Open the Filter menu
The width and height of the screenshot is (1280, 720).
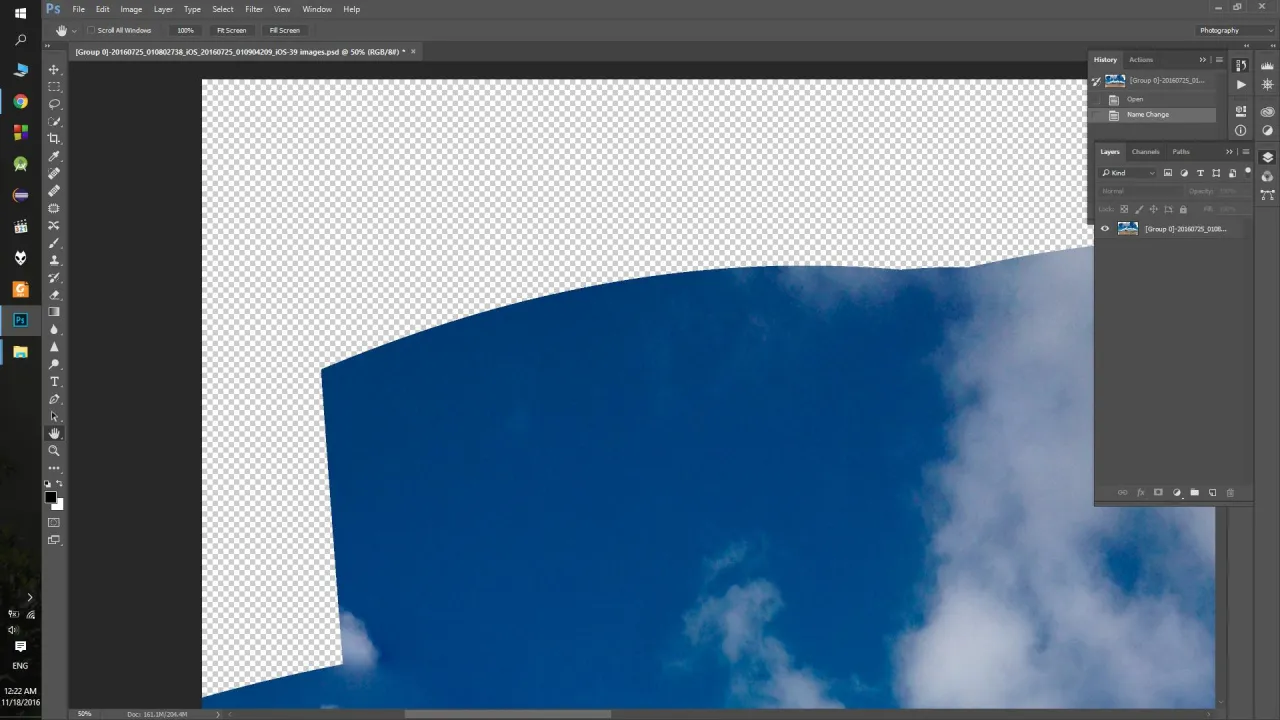point(253,9)
